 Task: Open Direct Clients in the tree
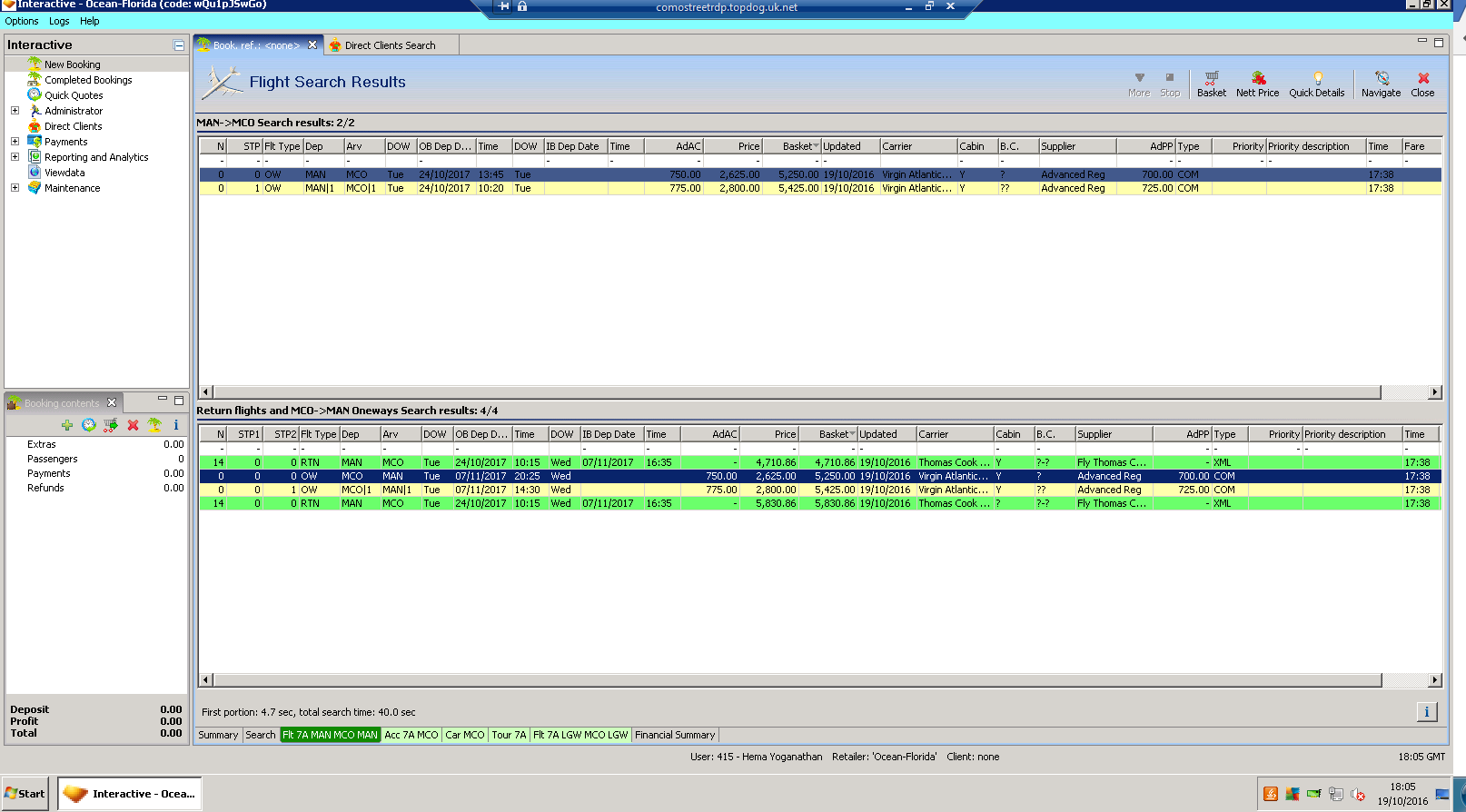pyautogui.click(x=74, y=126)
